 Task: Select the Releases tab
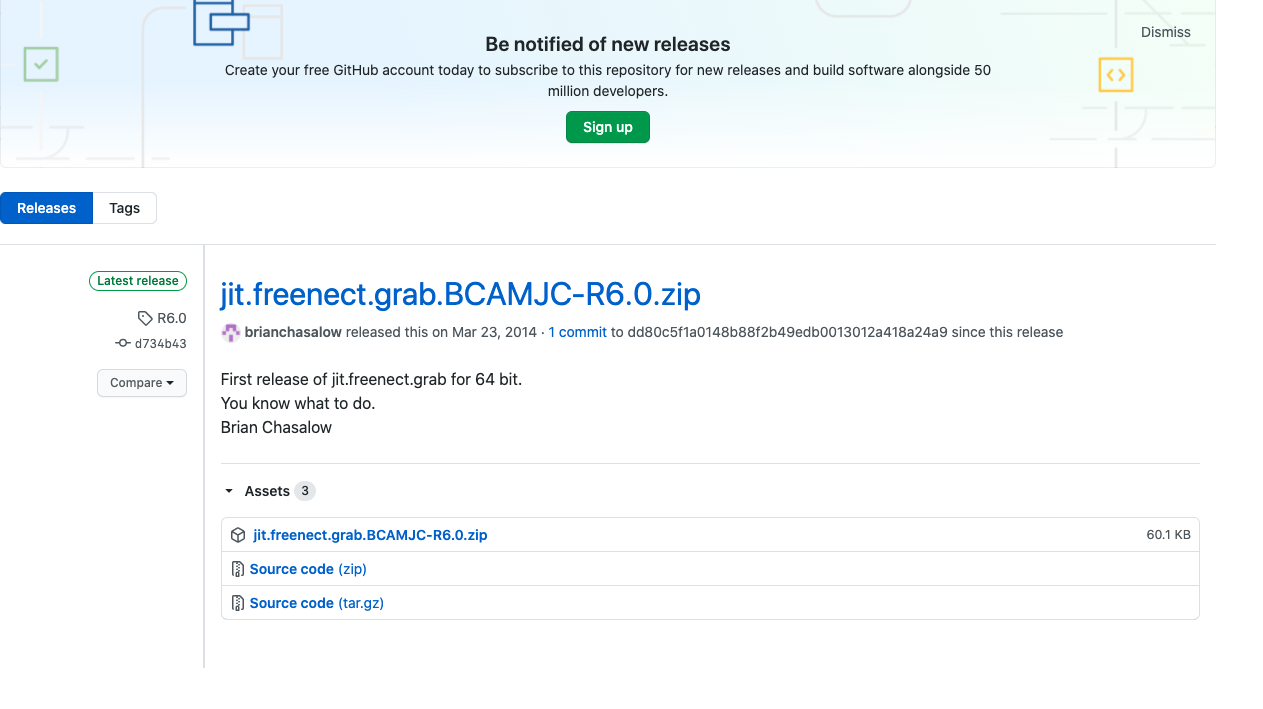click(46, 208)
